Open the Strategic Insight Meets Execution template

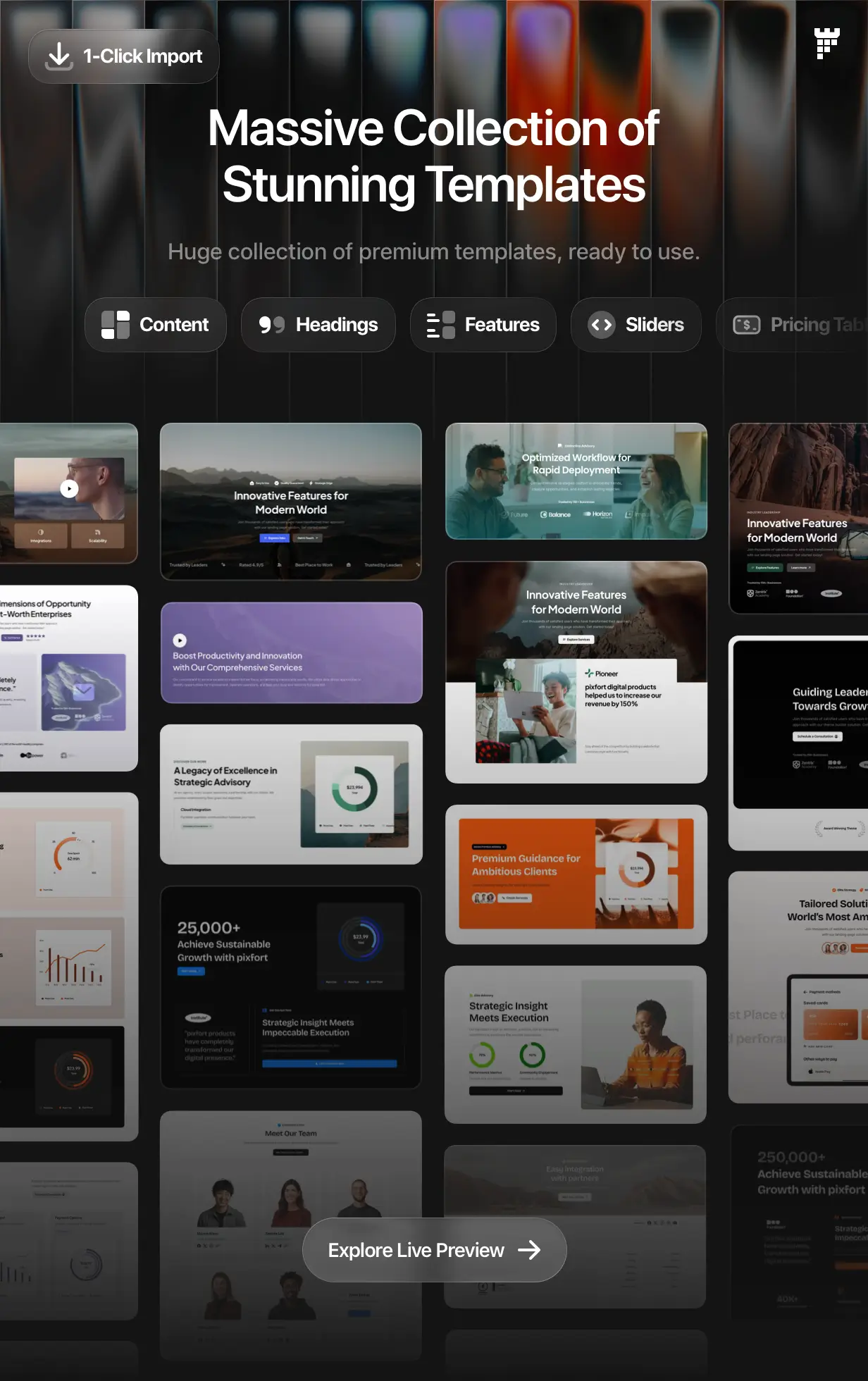click(x=575, y=1044)
